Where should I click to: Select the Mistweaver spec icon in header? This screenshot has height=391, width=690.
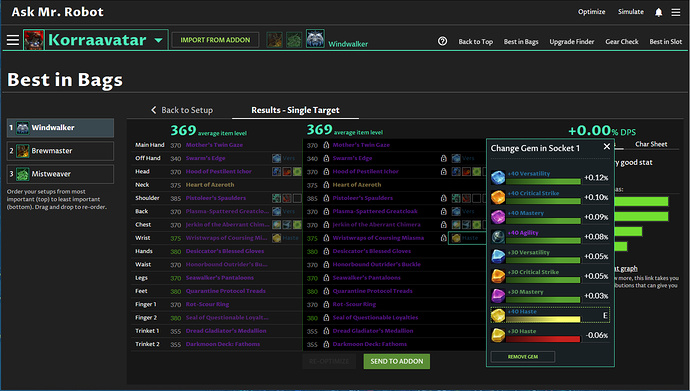(x=294, y=40)
